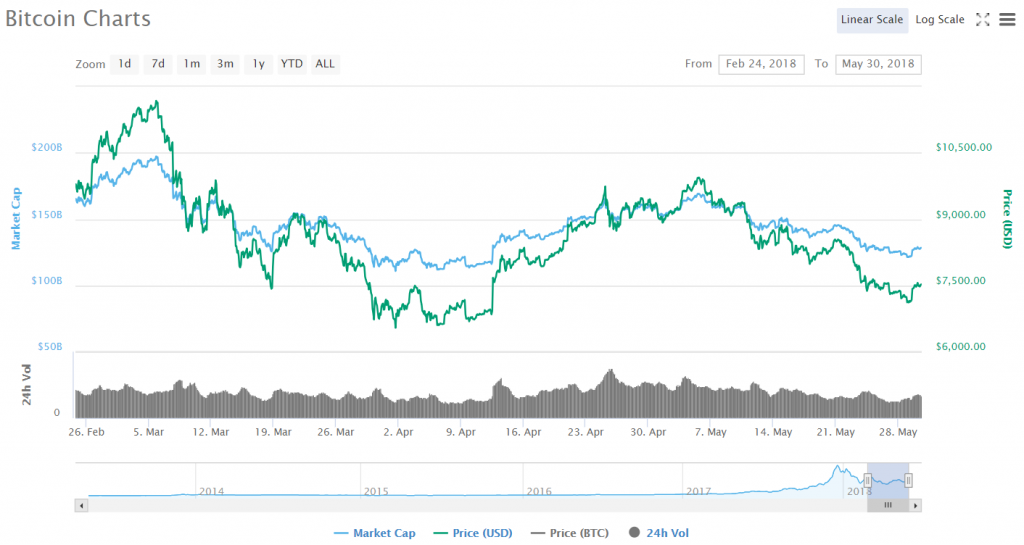Click the $200B market cap axis label
1024x545 pixels.
47,148
